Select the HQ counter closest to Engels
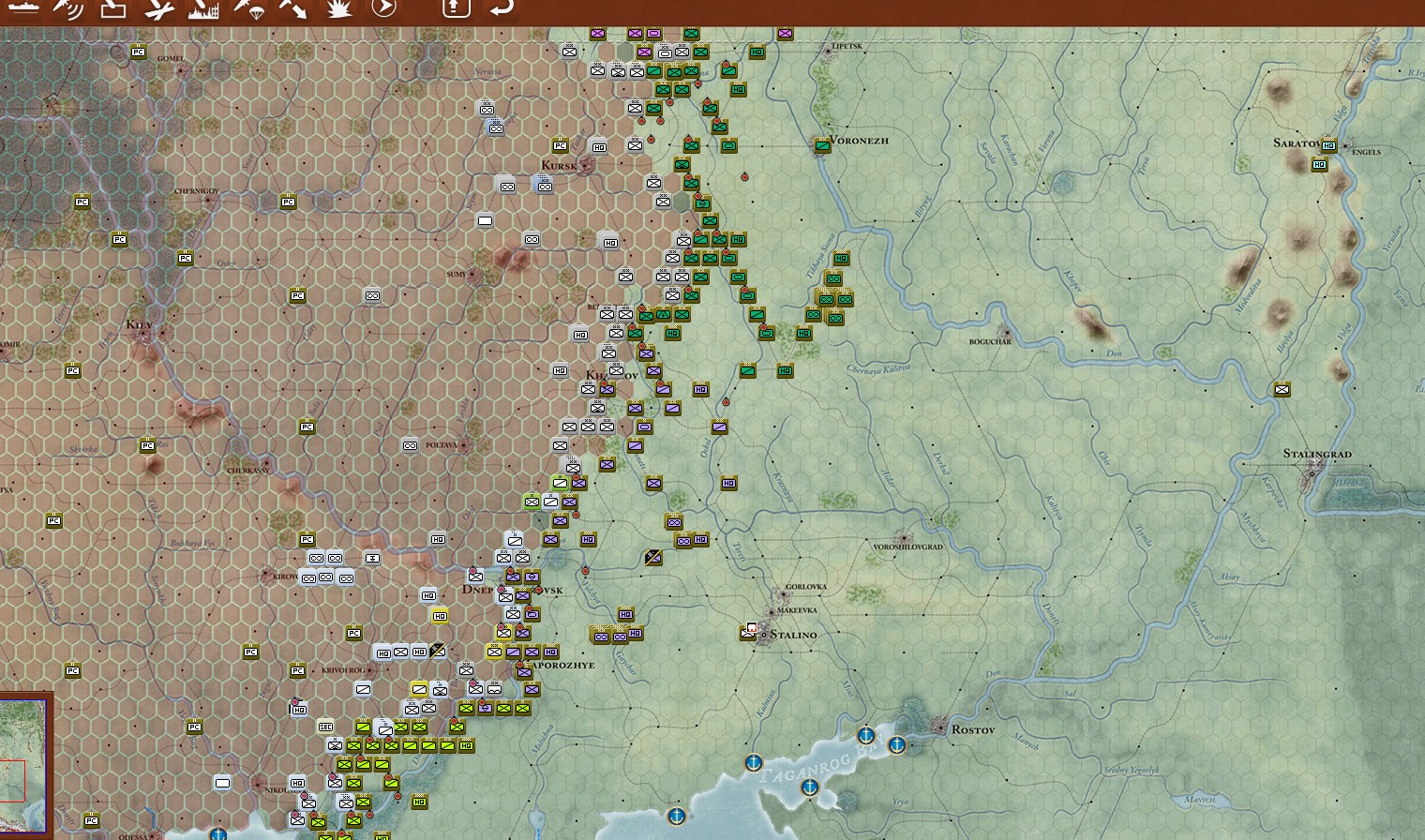The width and height of the screenshot is (1425, 840). [x=1329, y=145]
